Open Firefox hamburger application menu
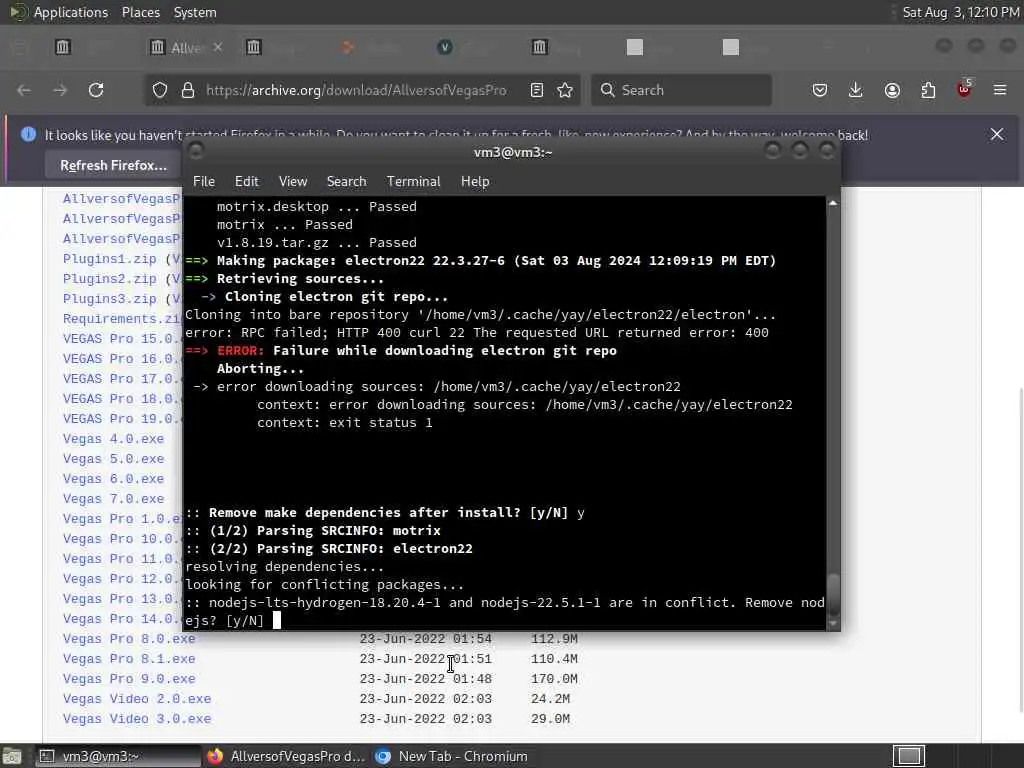Viewport: 1024px width, 768px height. pos(1000,90)
